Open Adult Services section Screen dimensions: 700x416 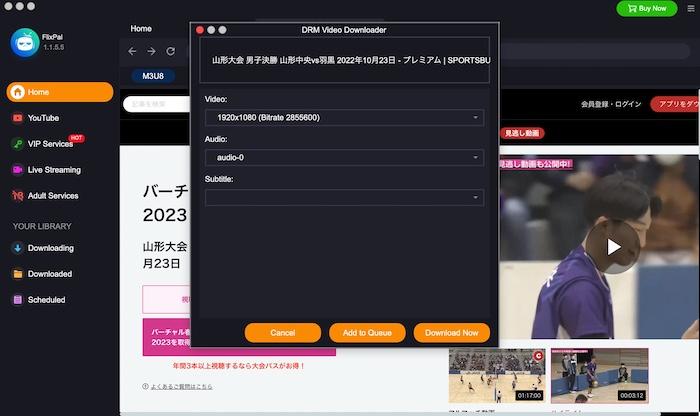tap(53, 196)
